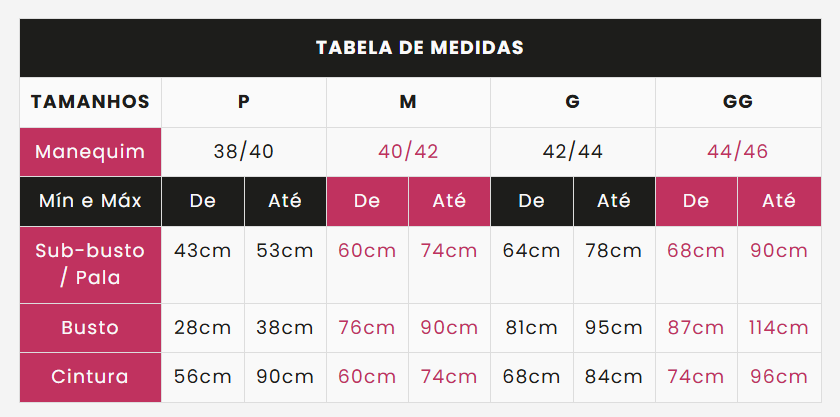Viewport: 840px width, 417px height.
Task: Click the Busto row label
Action: 91,328
